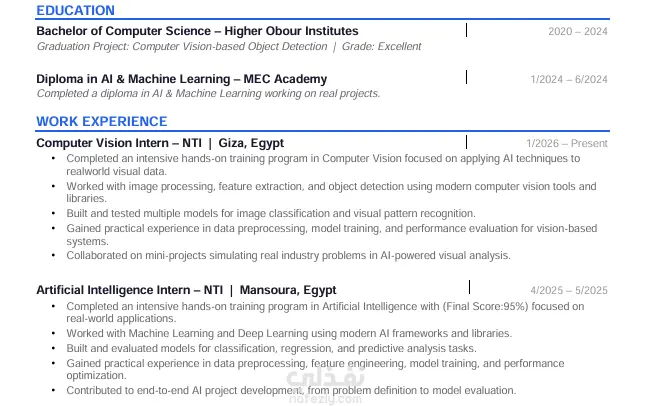This screenshot has height=406, width=651.
Task: Select bullet mentioning Final Score:95%
Action: (x=325, y=312)
